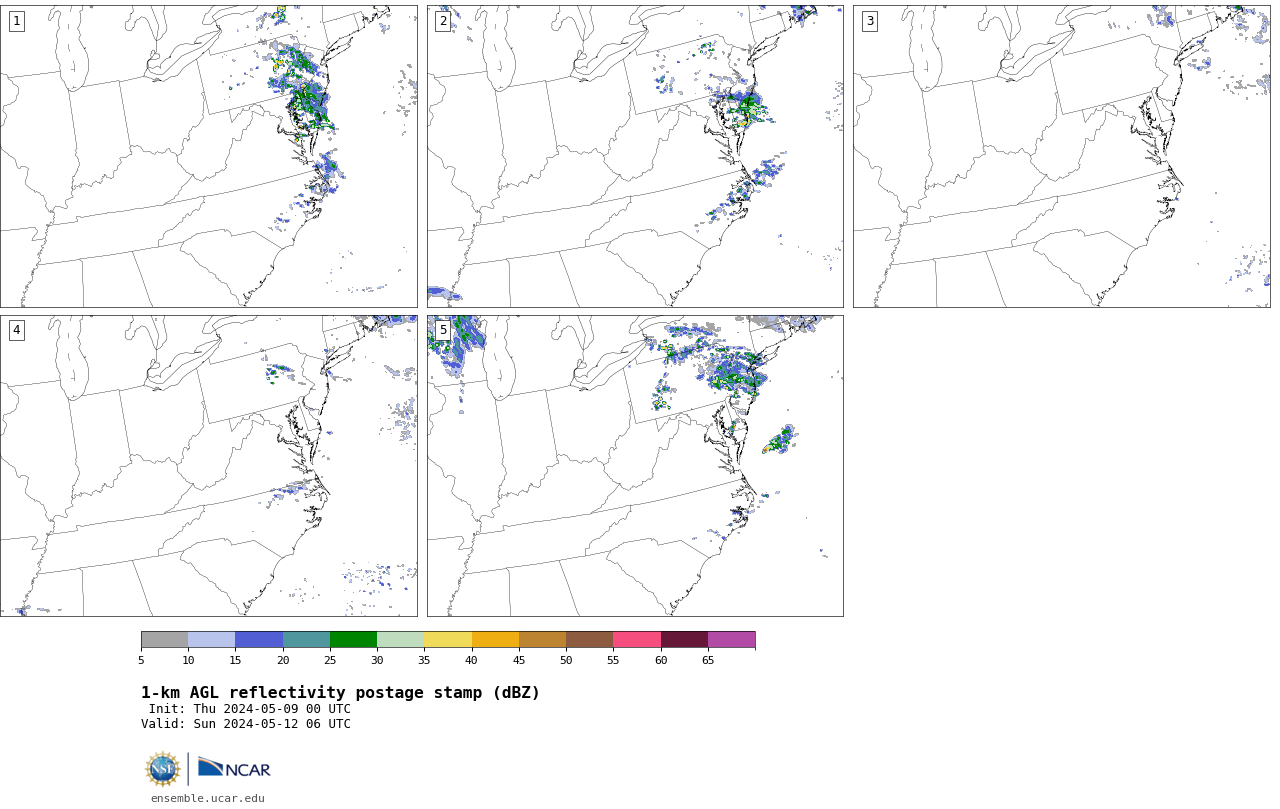Screen dimensions: 1280x809
Task: Click the Valid: Sun 2024-05-12 06 UTC line
Action: coord(246,724)
